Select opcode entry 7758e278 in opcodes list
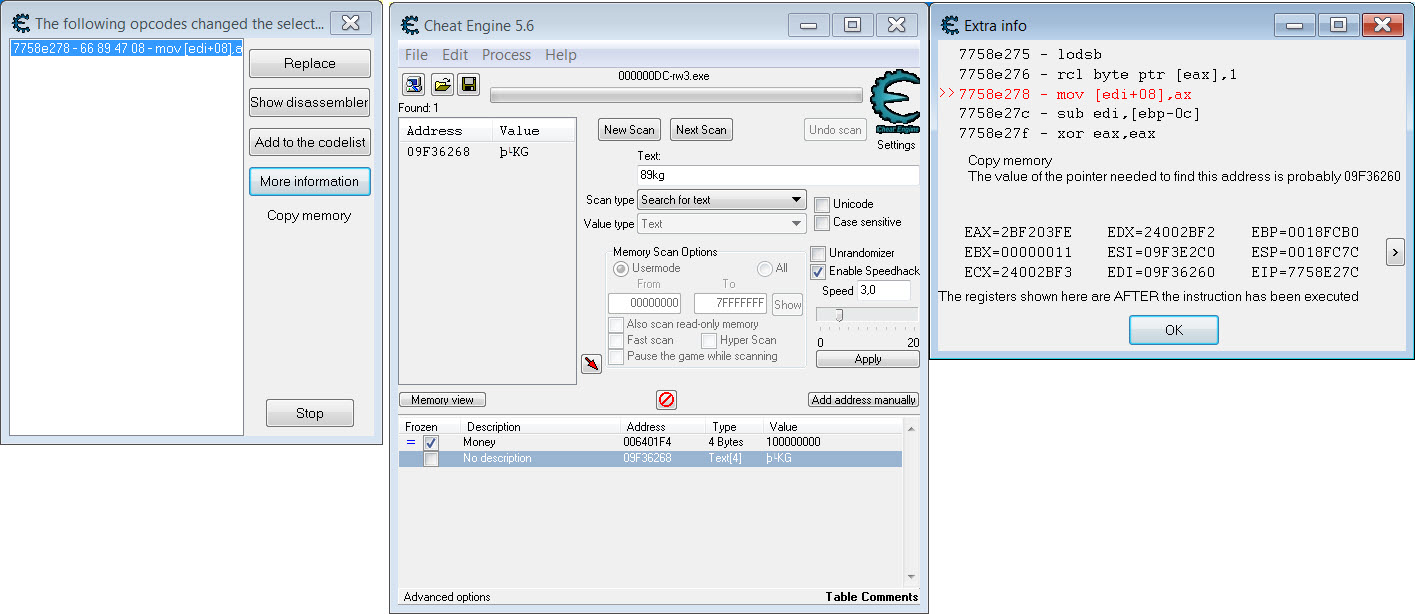 (126, 48)
